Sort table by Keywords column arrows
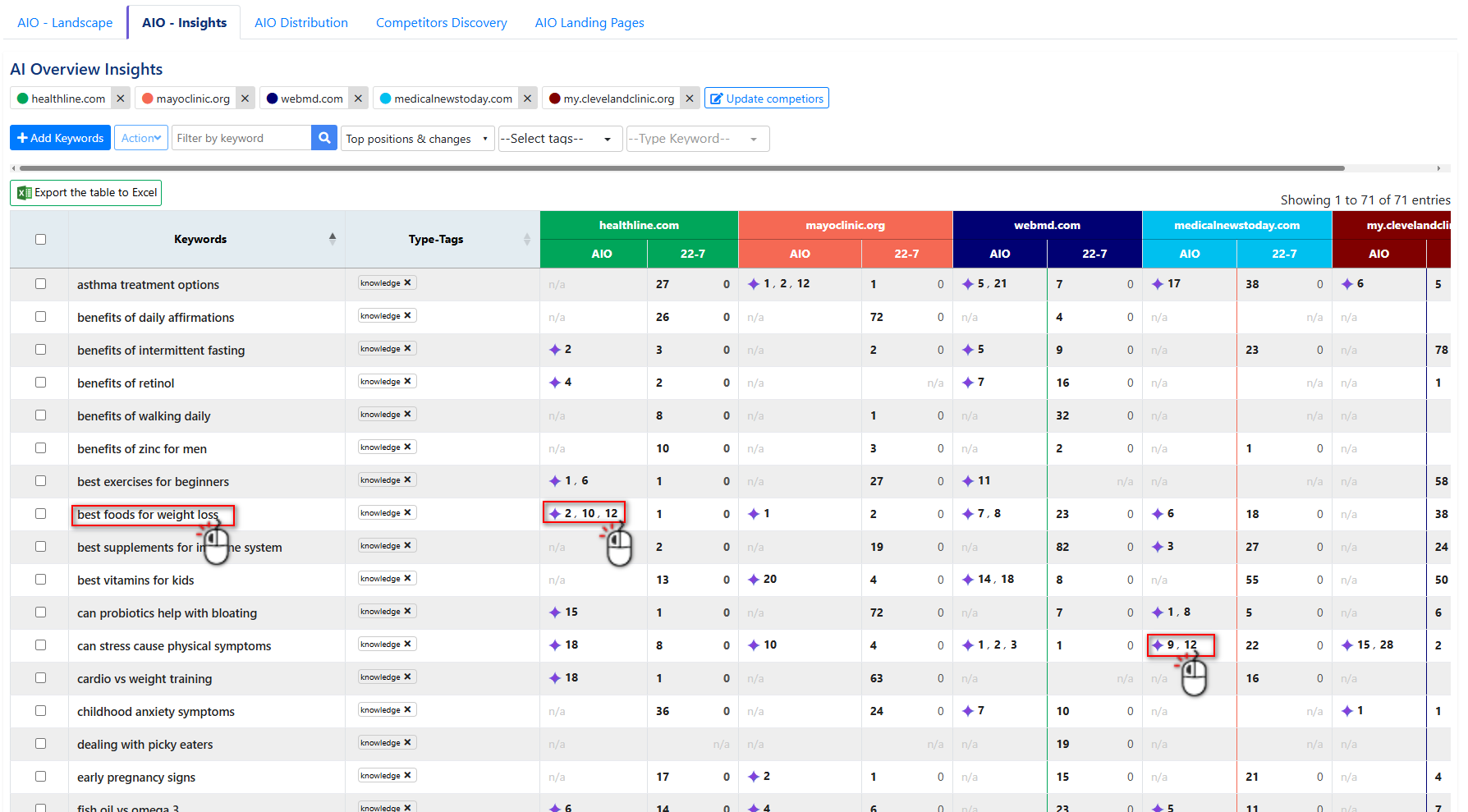The height and width of the screenshot is (812, 1468). (x=333, y=239)
